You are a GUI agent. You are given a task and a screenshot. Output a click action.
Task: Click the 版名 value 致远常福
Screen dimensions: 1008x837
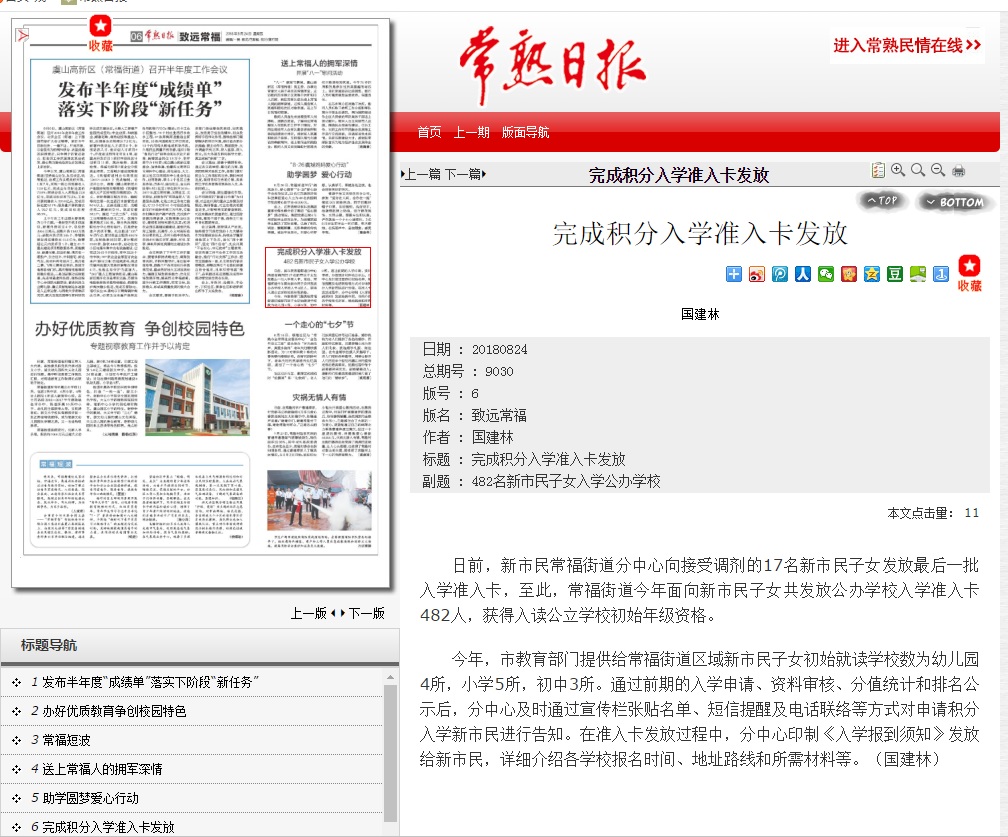point(499,415)
